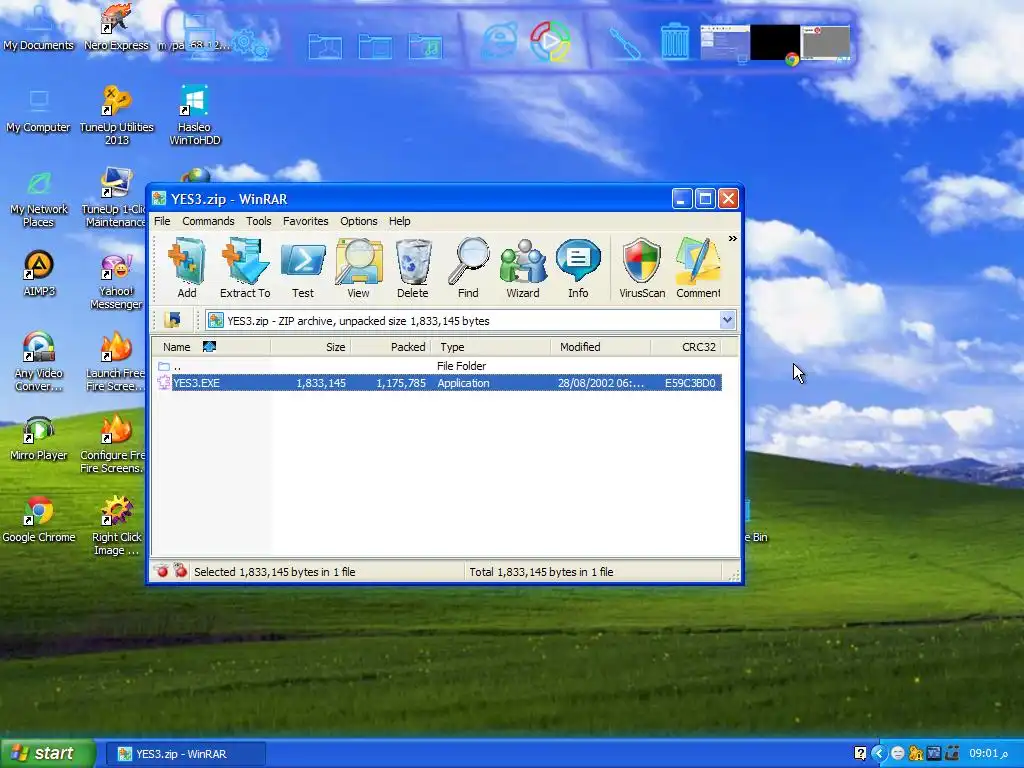Expand hidden toolbar items with chevron
The width and height of the screenshot is (1024, 768).
click(733, 238)
